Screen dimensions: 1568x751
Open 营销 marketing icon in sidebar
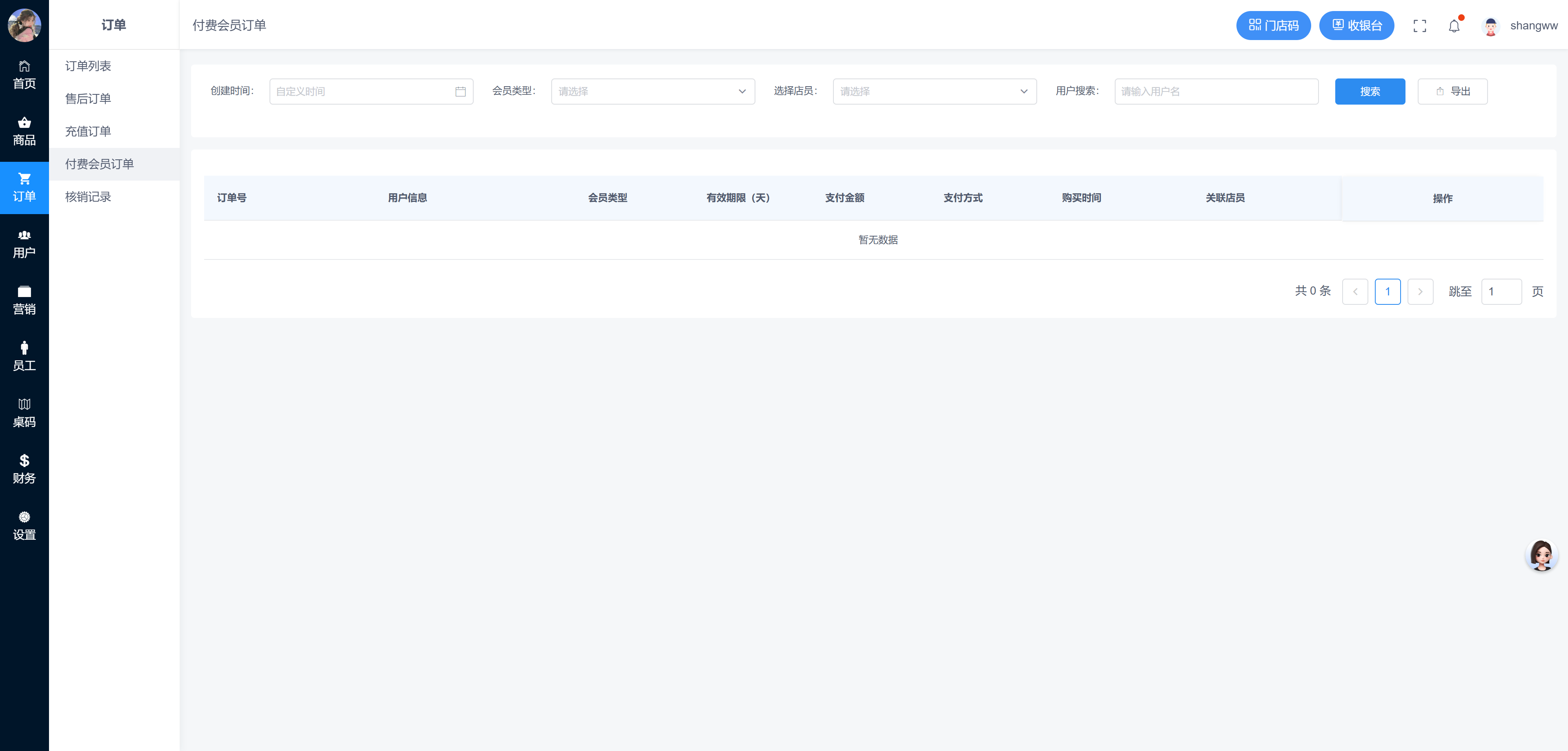click(24, 300)
